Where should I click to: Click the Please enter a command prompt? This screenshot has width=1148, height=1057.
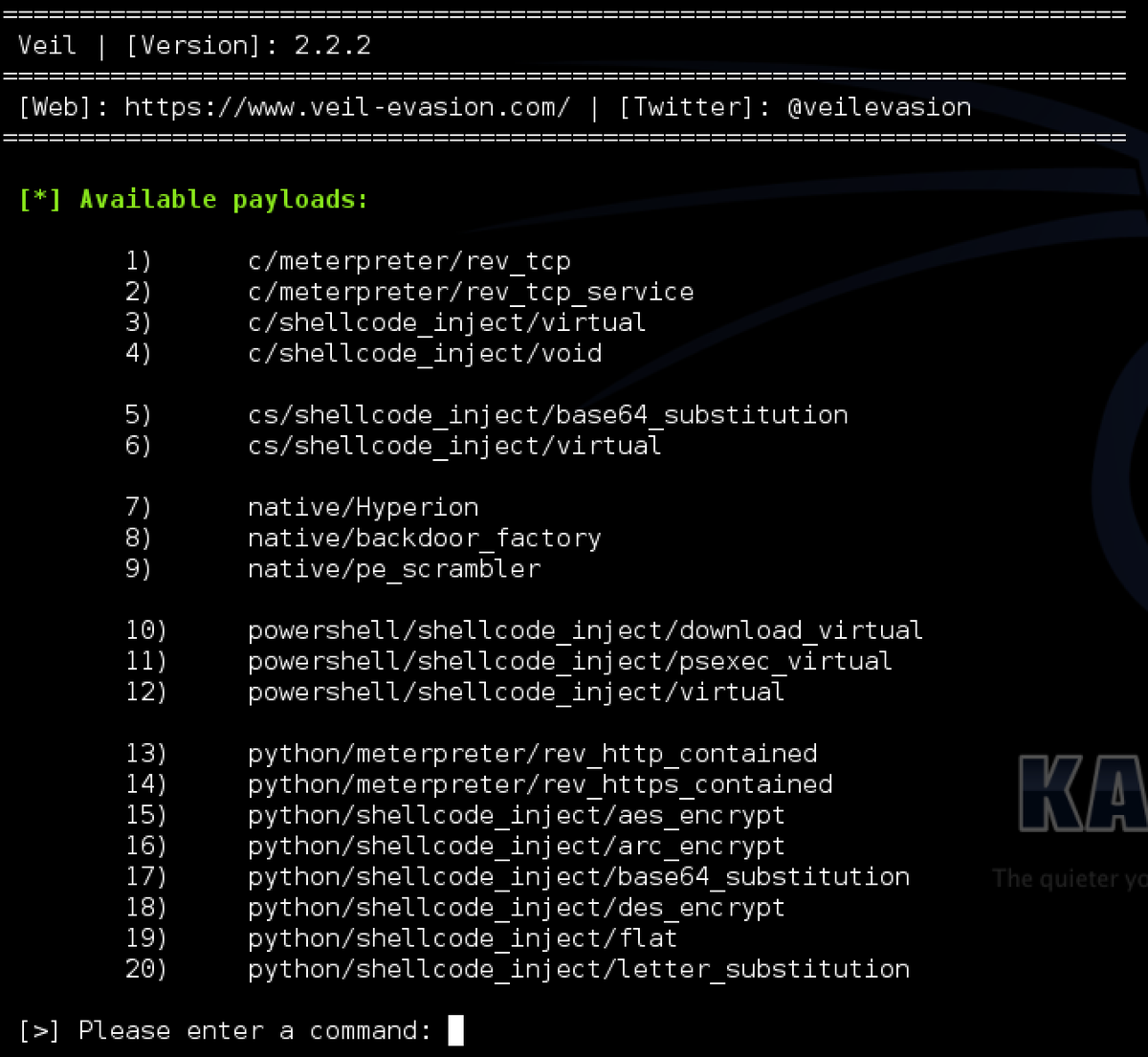(255, 1030)
